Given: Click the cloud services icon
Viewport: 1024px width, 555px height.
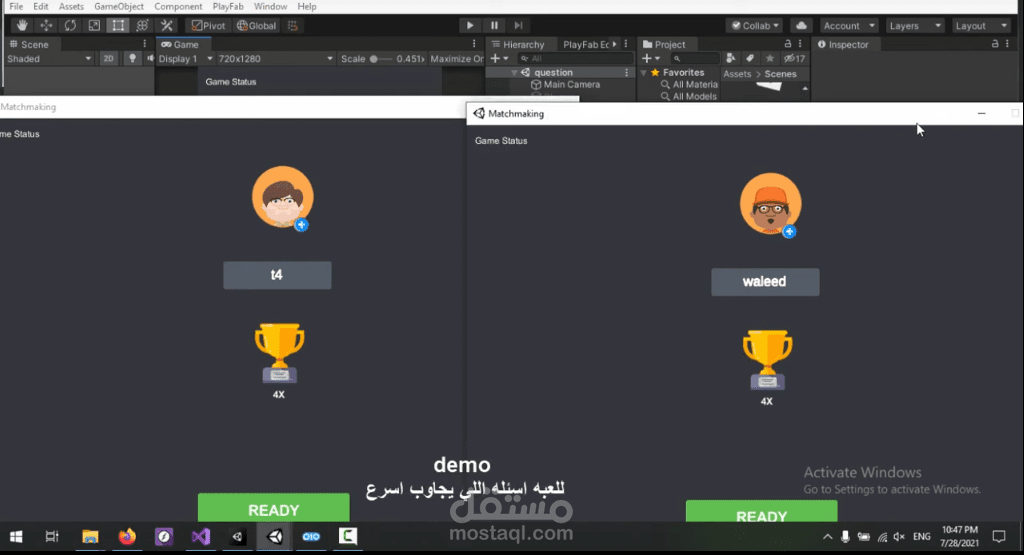Looking at the screenshot, I should click(x=801, y=25).
